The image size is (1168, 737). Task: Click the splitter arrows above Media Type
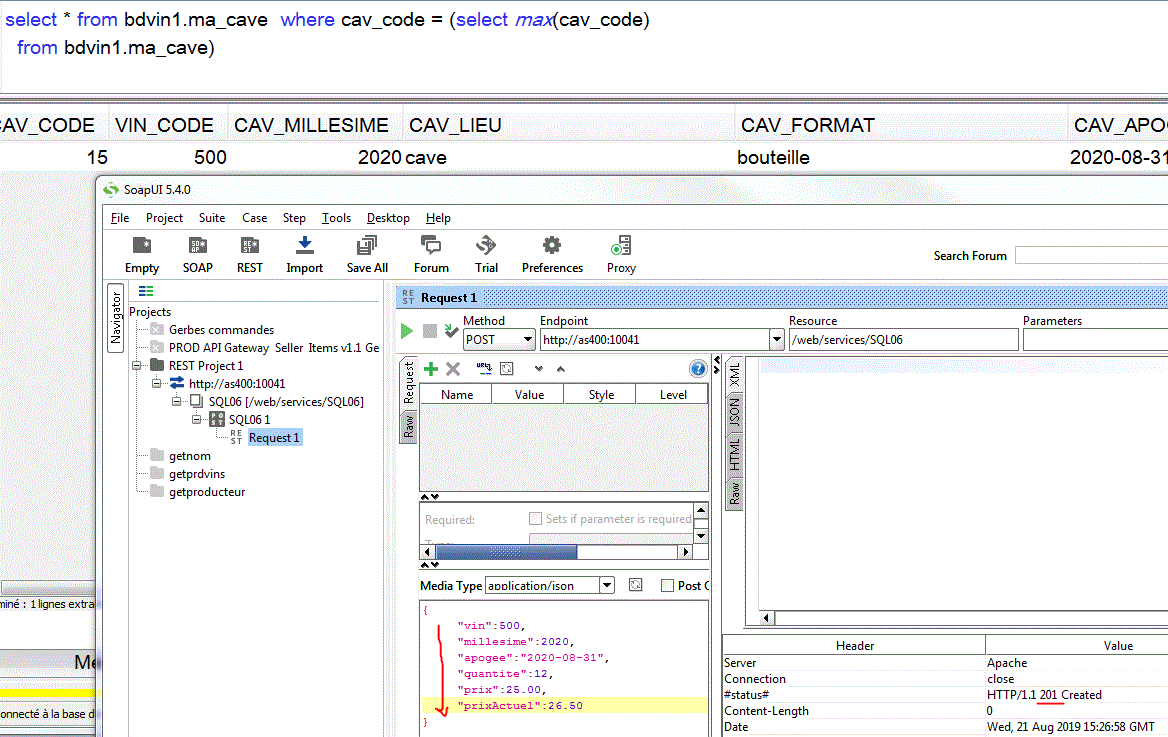(x=430, y=565)
